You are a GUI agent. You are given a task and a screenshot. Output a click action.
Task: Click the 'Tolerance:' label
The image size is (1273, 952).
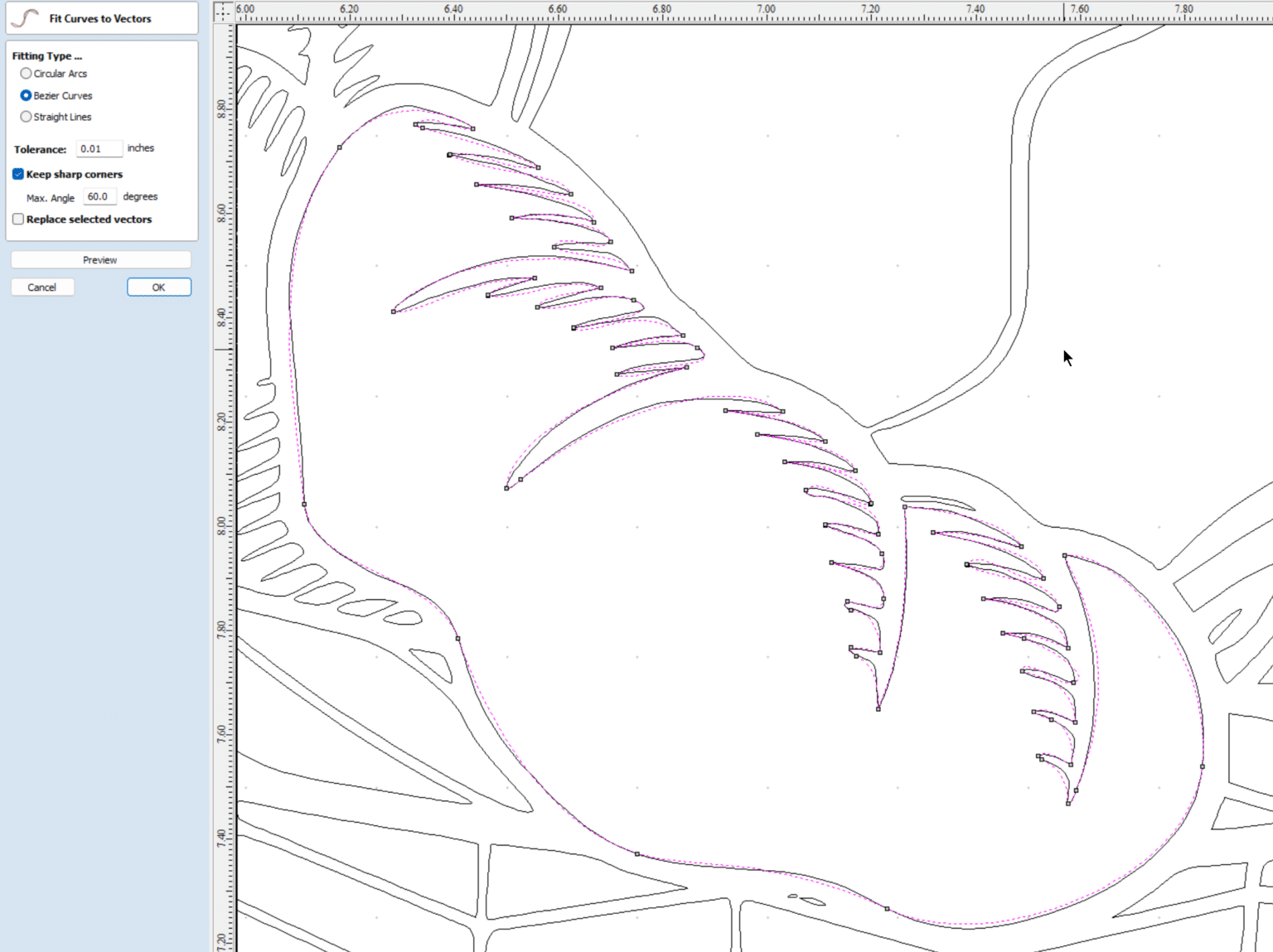coord(40,150)
